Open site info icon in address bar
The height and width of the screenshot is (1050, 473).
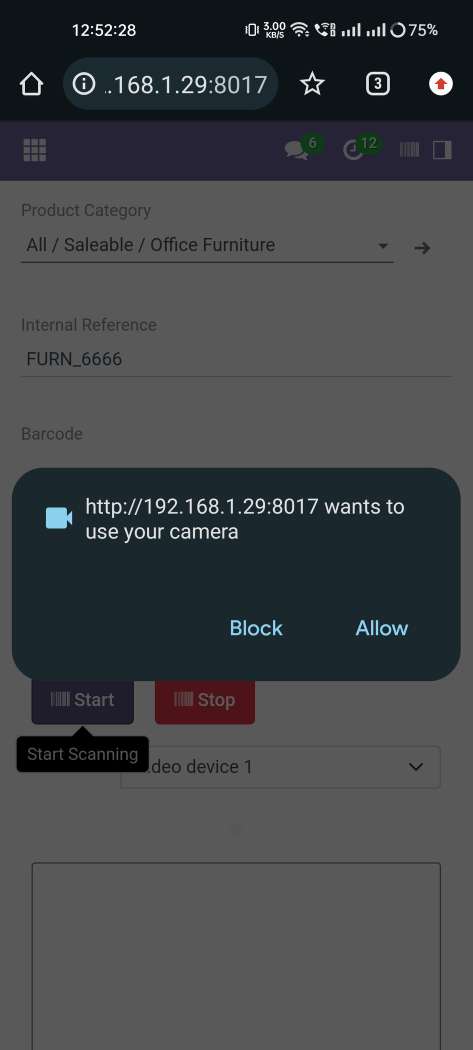tap(83, 84)
